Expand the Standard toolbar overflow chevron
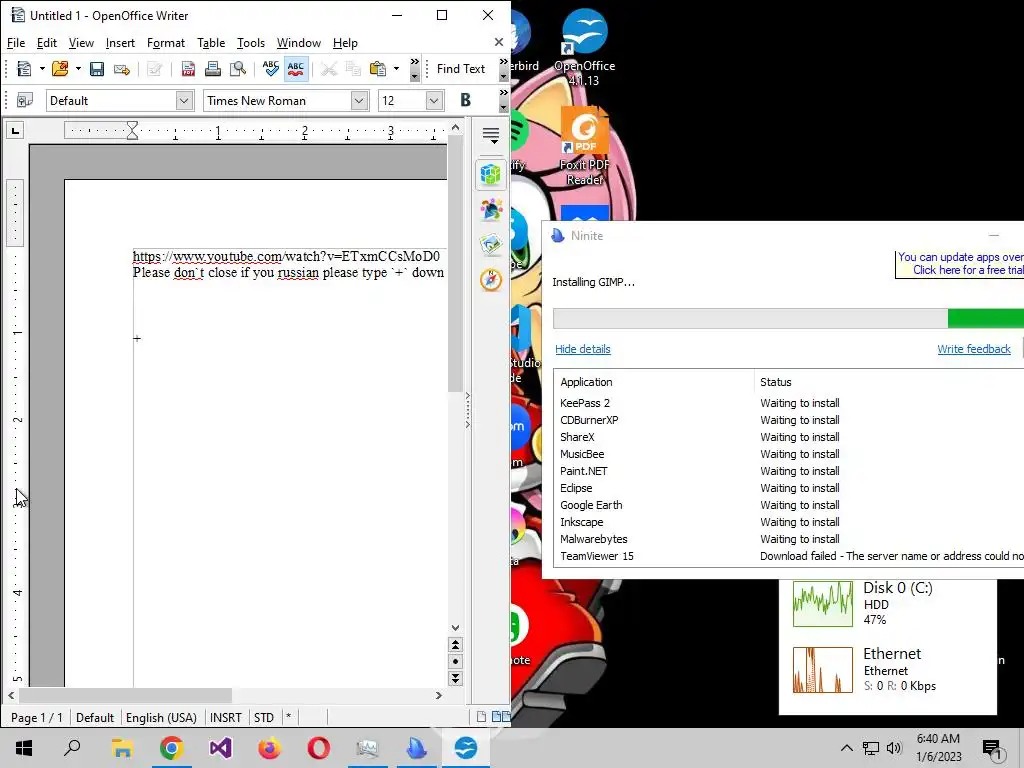The width and height of the screenshot is (1024, 768). click(x=415, y=69)
